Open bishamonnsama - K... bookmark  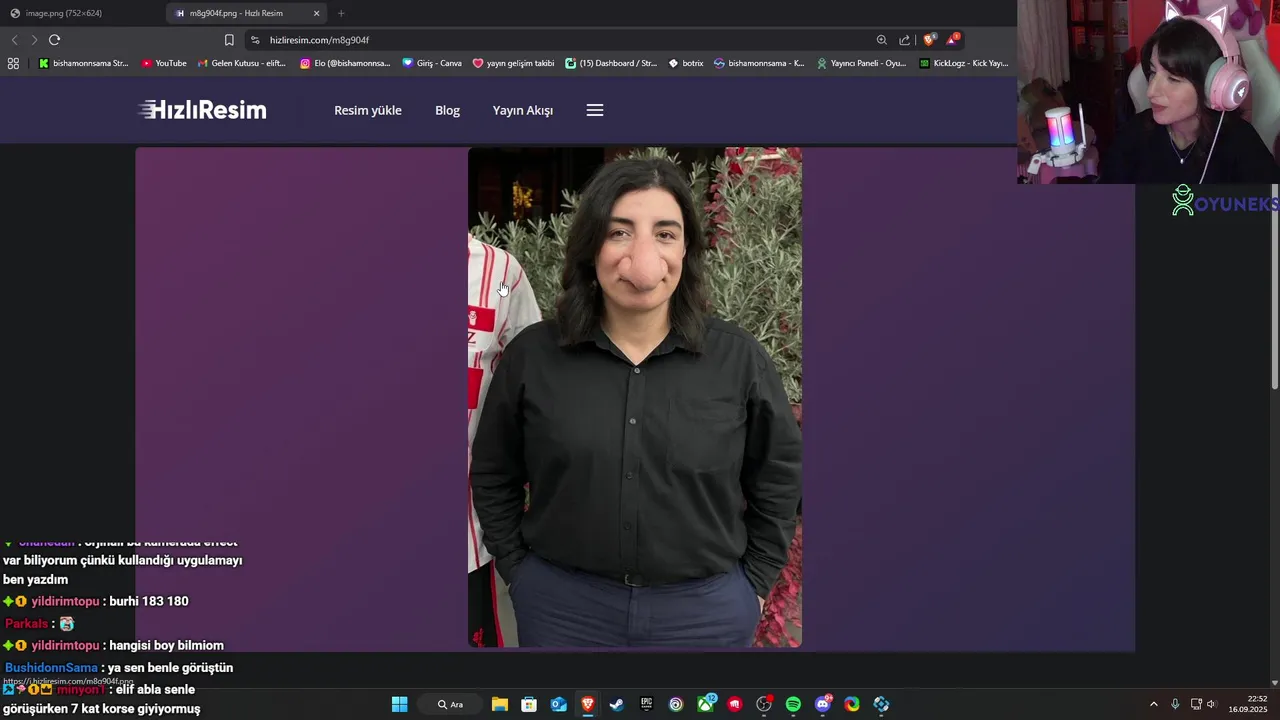(759, 63)
